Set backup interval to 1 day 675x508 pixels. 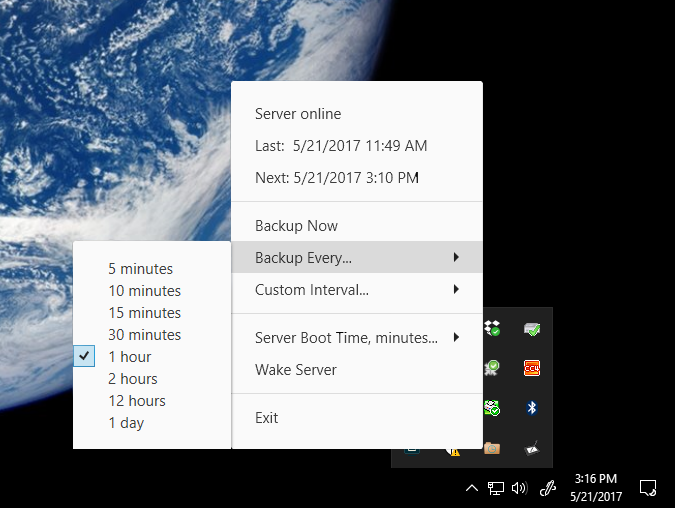152,423
